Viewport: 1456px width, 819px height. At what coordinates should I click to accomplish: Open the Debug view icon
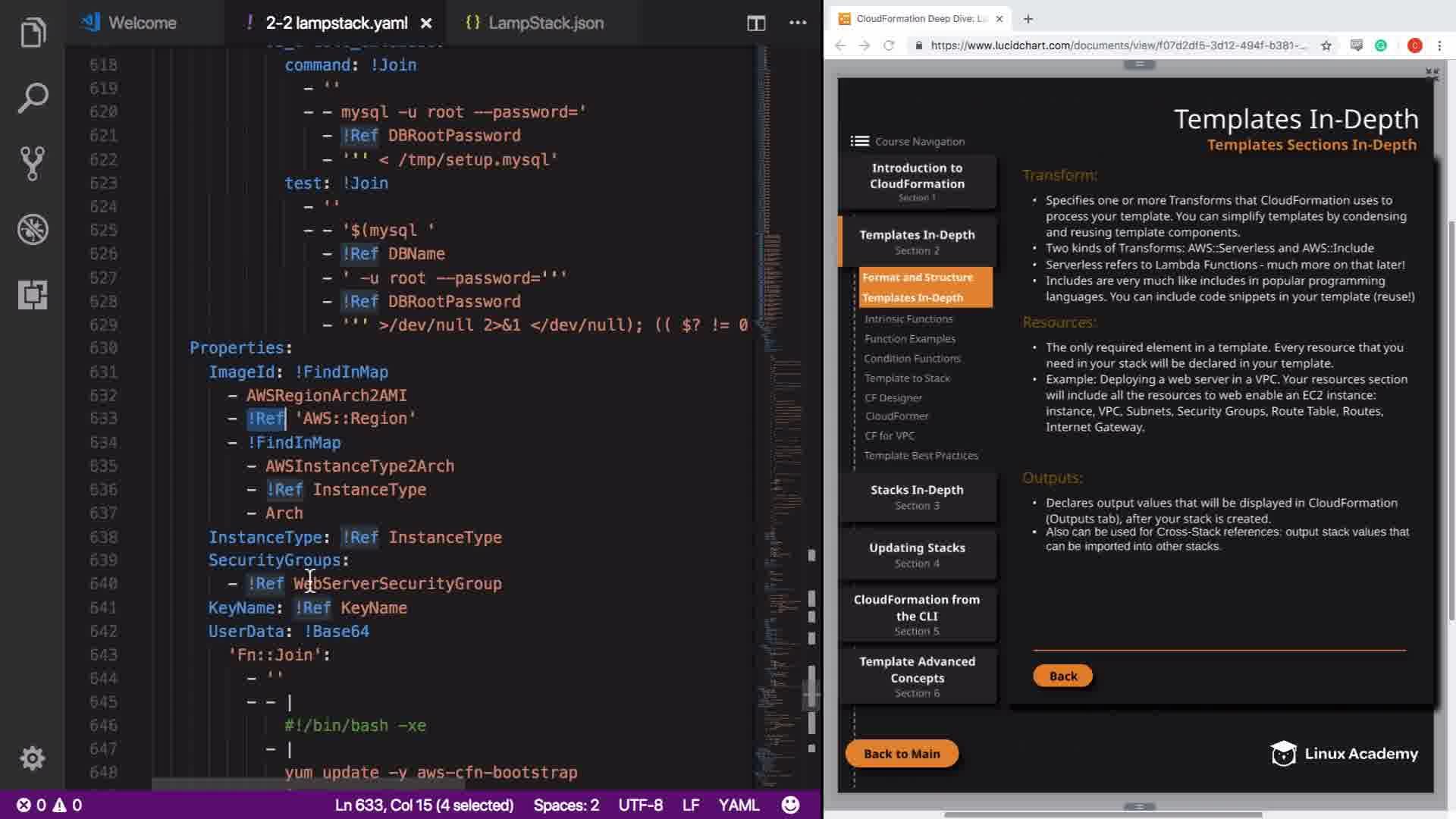(x=33, y=229)
